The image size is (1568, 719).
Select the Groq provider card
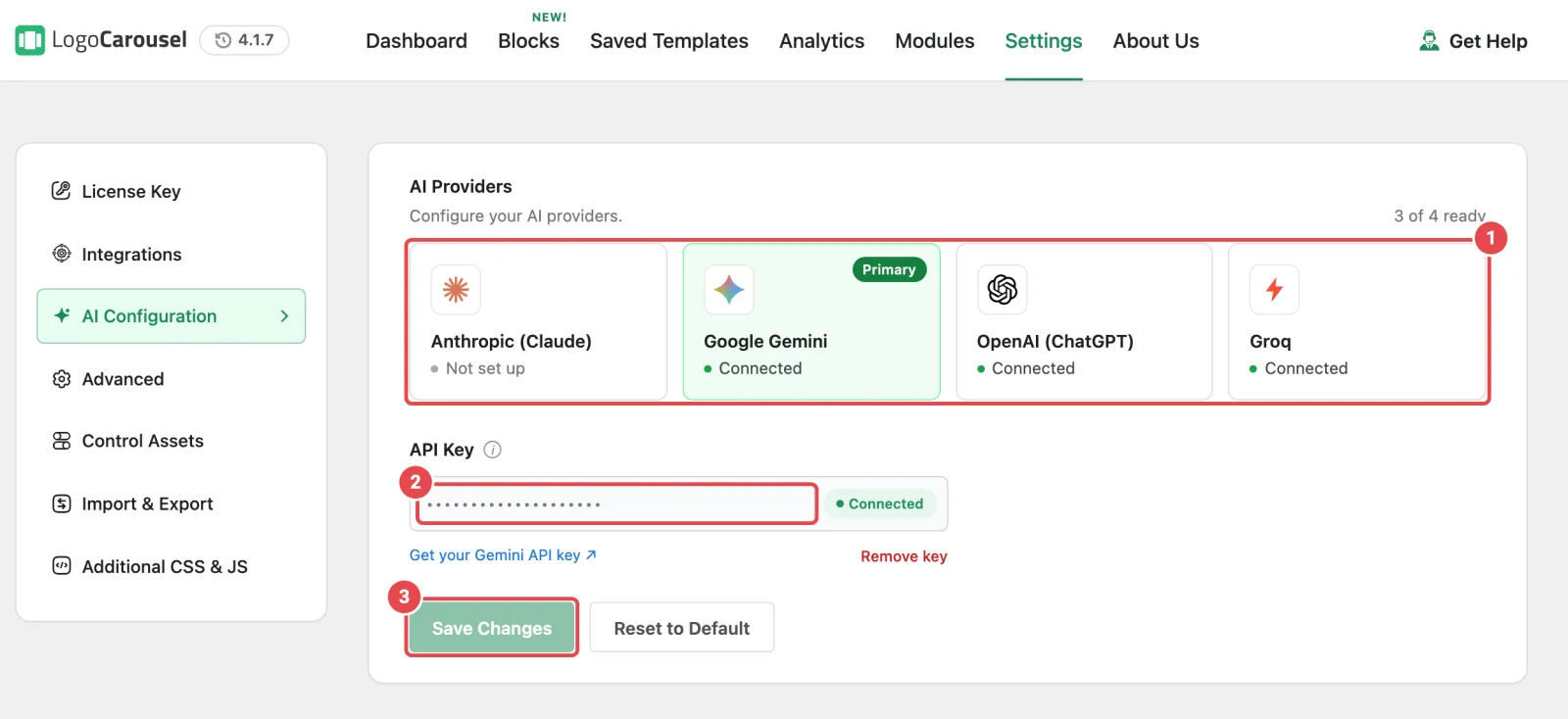coord(1357,321)
